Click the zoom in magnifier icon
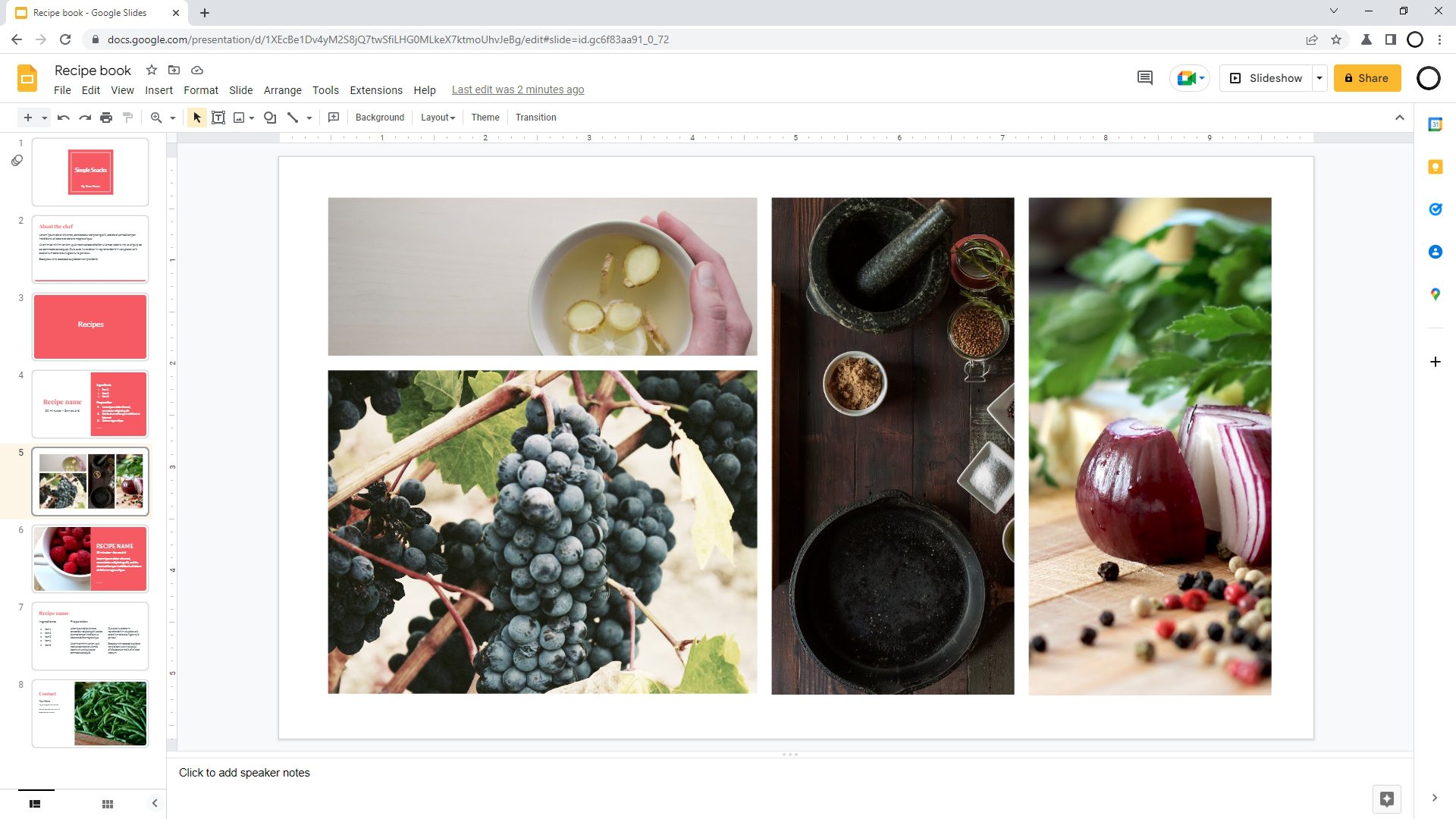Screen dimensions: 1456x819 pos(156,117)
